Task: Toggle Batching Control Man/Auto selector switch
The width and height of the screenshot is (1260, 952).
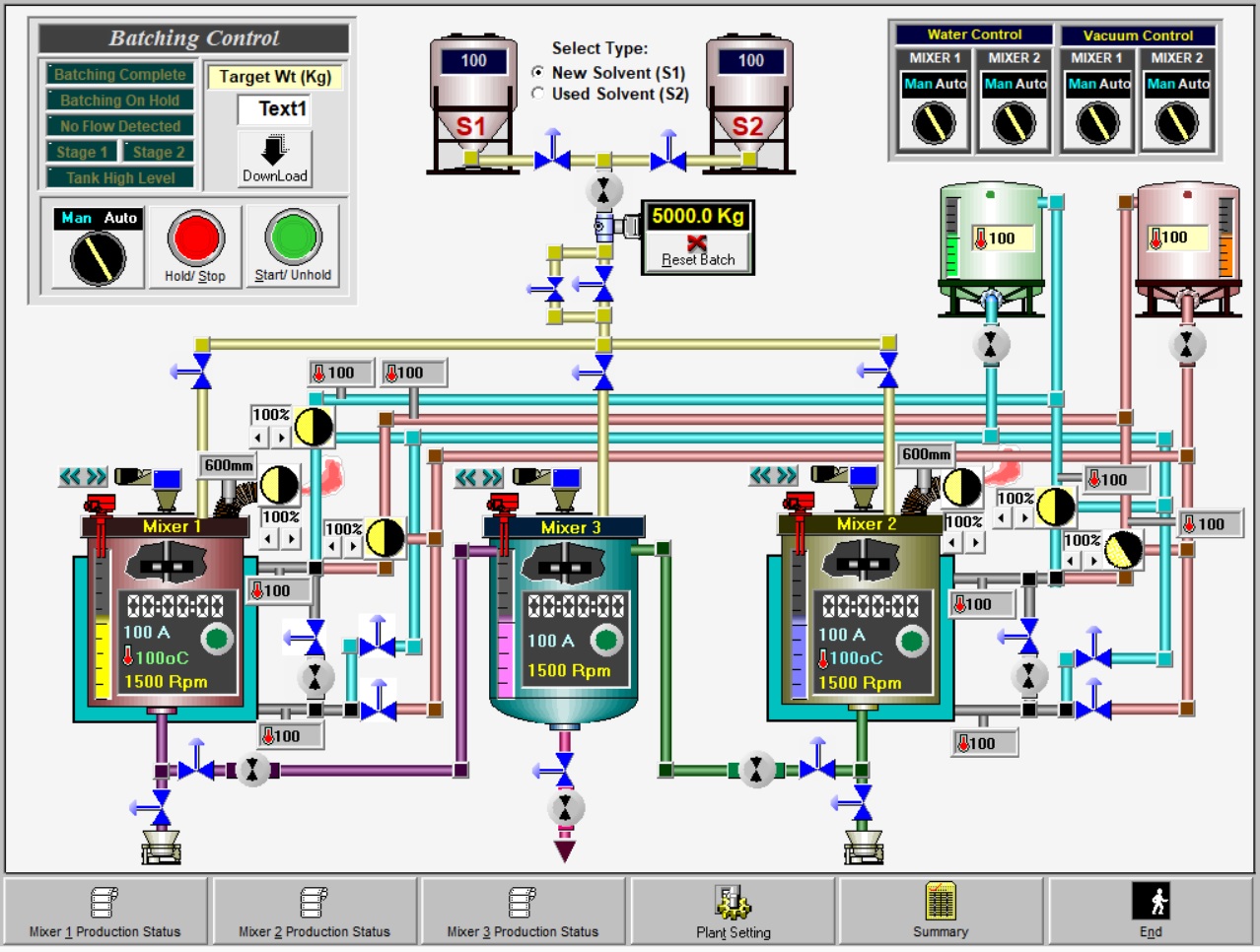Action: pos(98,258)
